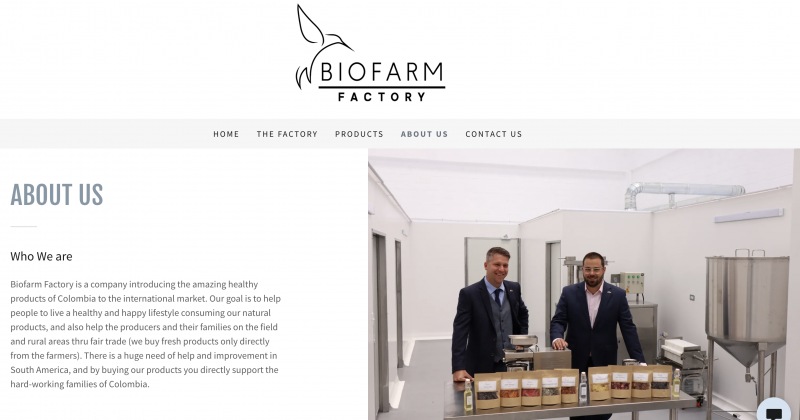
Task: Click the large ABOUT US heading
Action: [57, 194]
